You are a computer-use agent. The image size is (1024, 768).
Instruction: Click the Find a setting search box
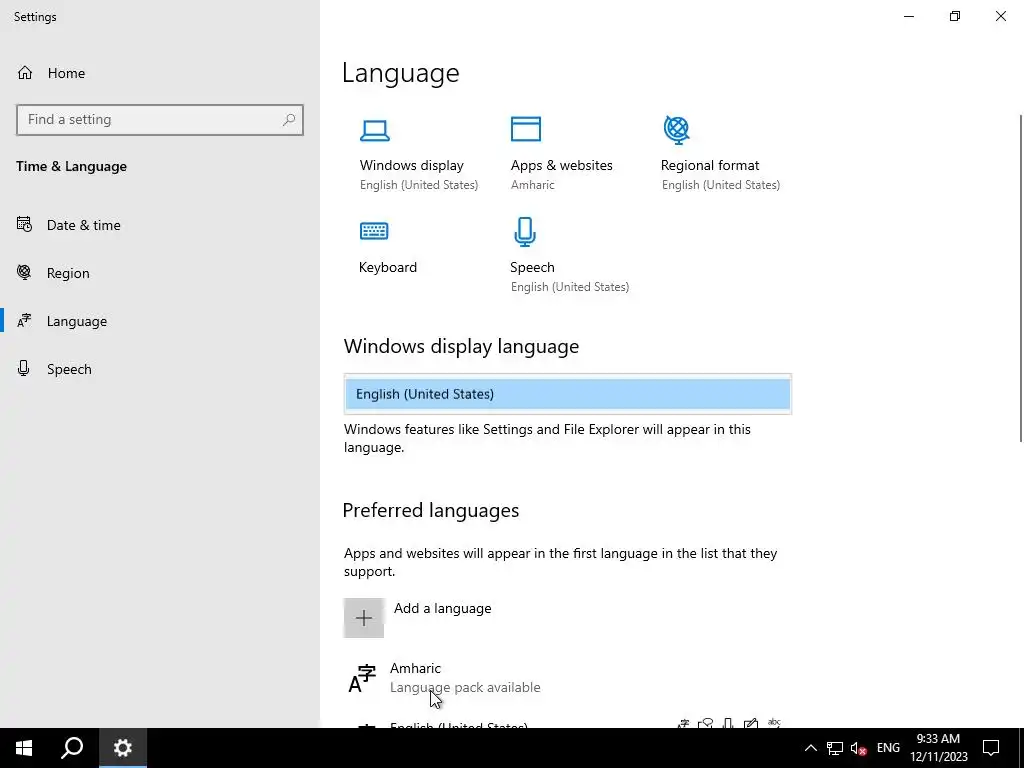click(x=160, y=120)
